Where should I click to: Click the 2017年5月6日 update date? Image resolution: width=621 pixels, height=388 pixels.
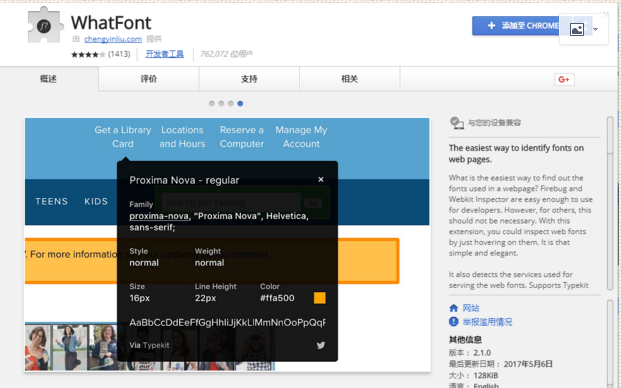[x=528, y=364]
